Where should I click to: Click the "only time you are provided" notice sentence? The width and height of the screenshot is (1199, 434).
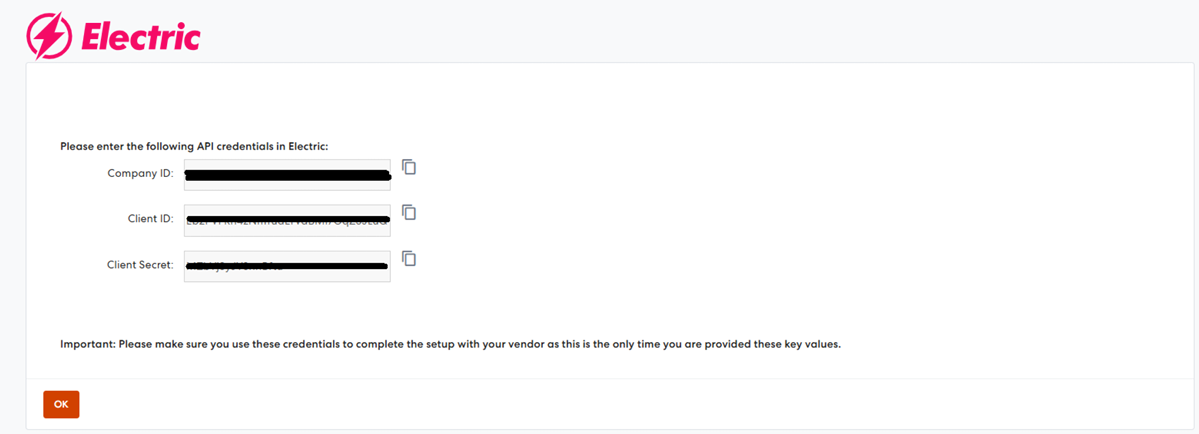(700, 345)
